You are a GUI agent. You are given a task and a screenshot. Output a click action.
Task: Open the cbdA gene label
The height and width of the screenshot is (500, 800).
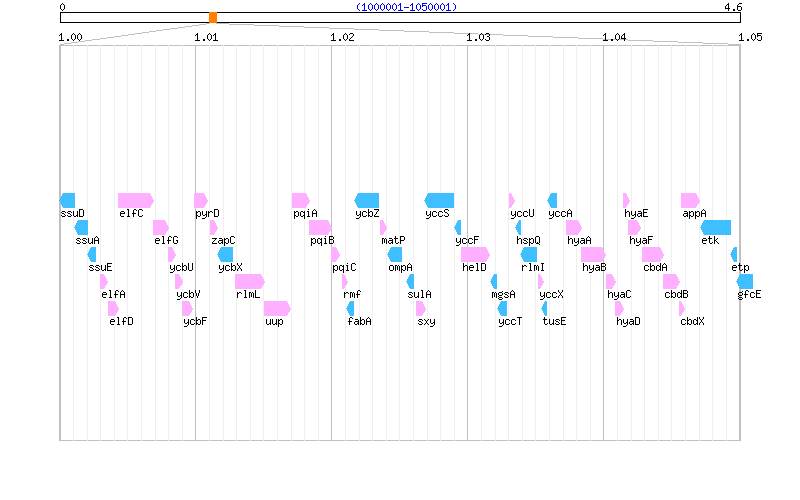pyautogui.click(x=655, y=267)
